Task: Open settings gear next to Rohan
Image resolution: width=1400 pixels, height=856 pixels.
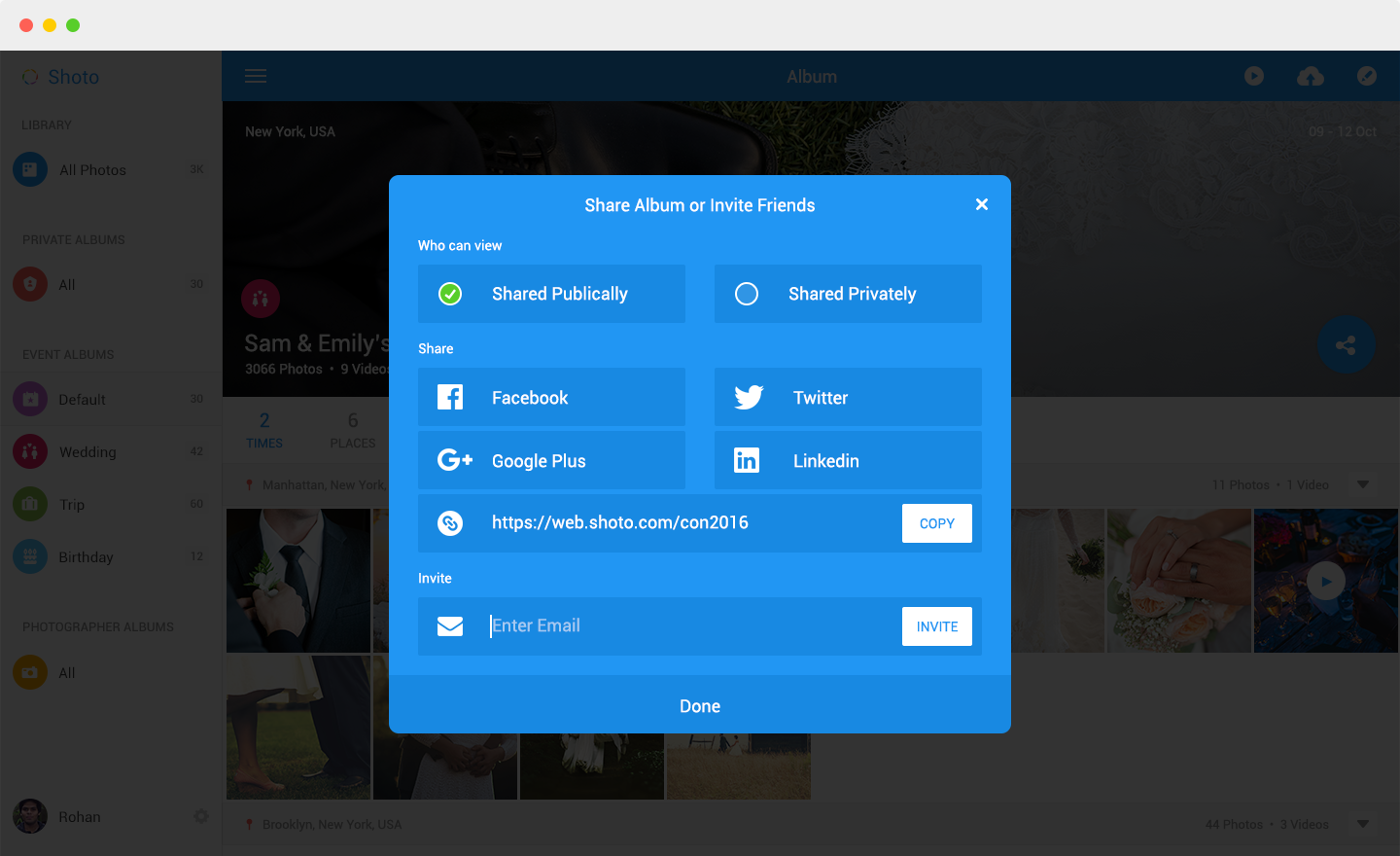Action: [201, 816]
